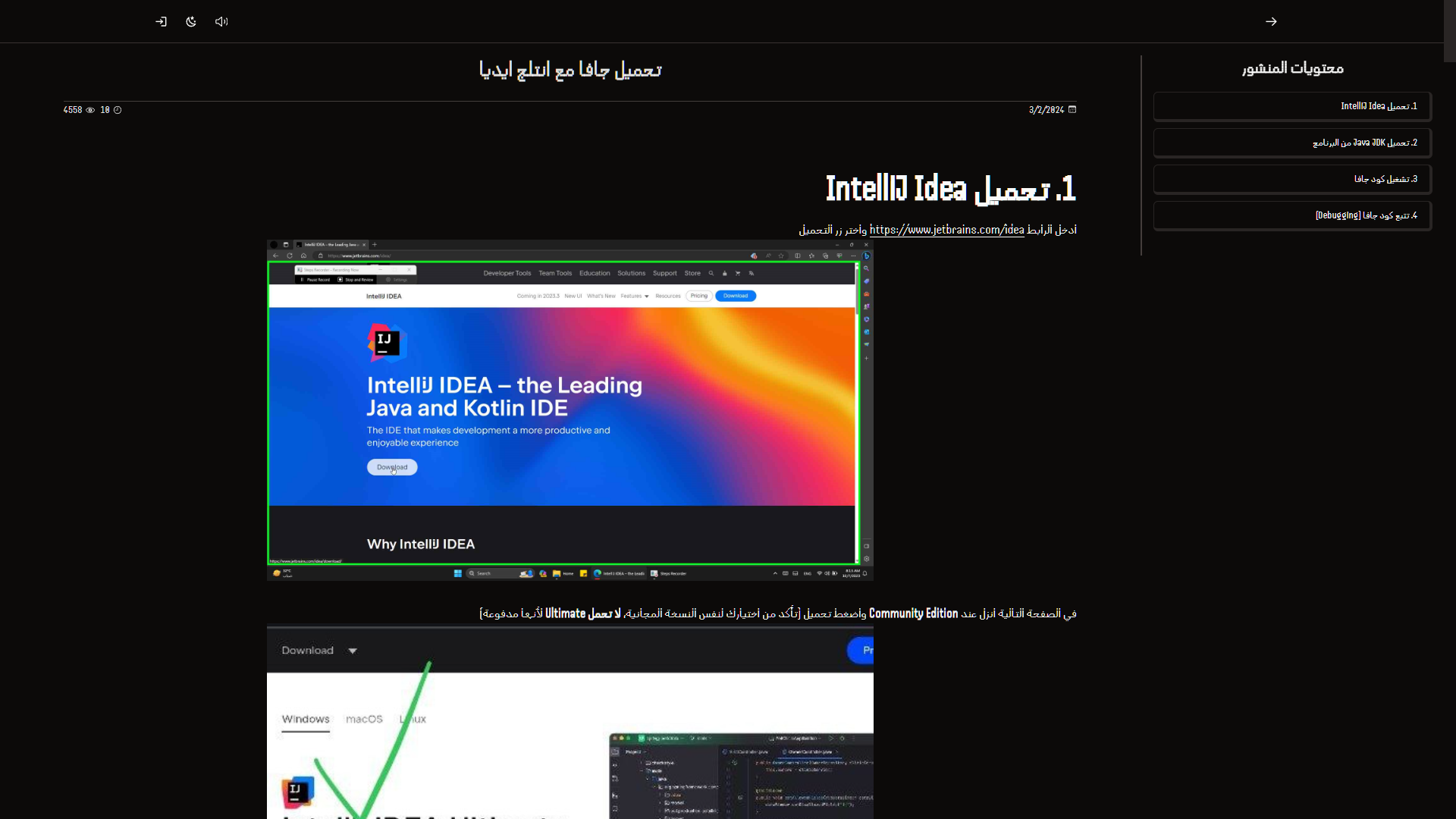Open contents item 1 تحميل IntelliJ Idea

pos(1292,106)
